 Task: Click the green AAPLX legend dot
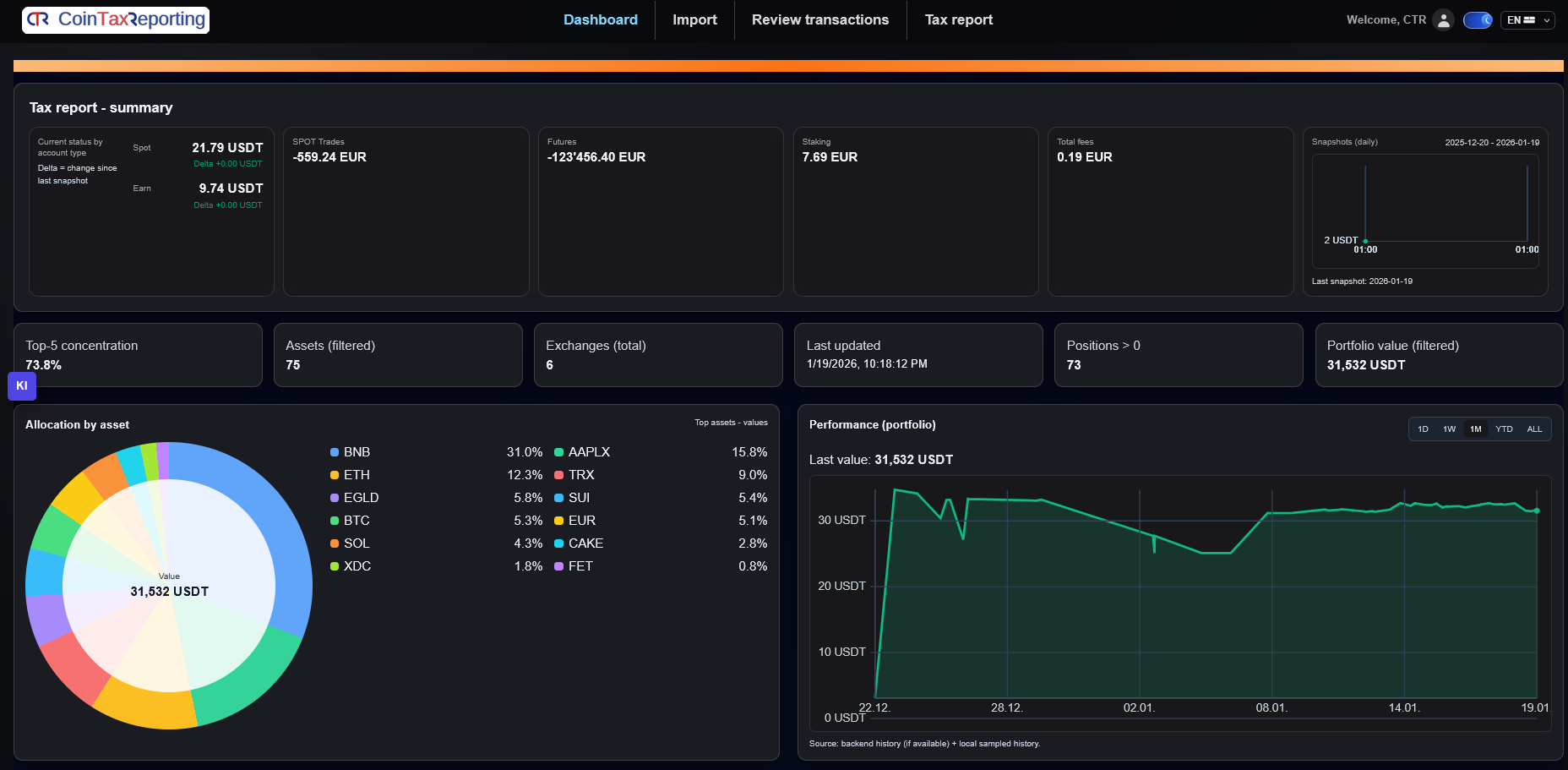tap(558, 452)
